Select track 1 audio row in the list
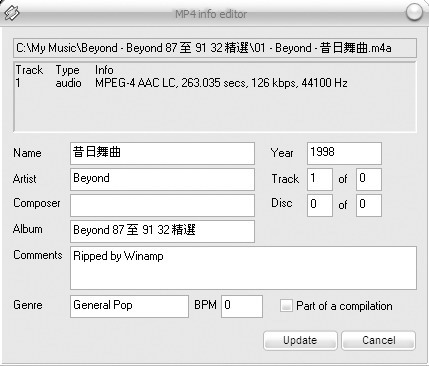 click(x=181, y=83)
